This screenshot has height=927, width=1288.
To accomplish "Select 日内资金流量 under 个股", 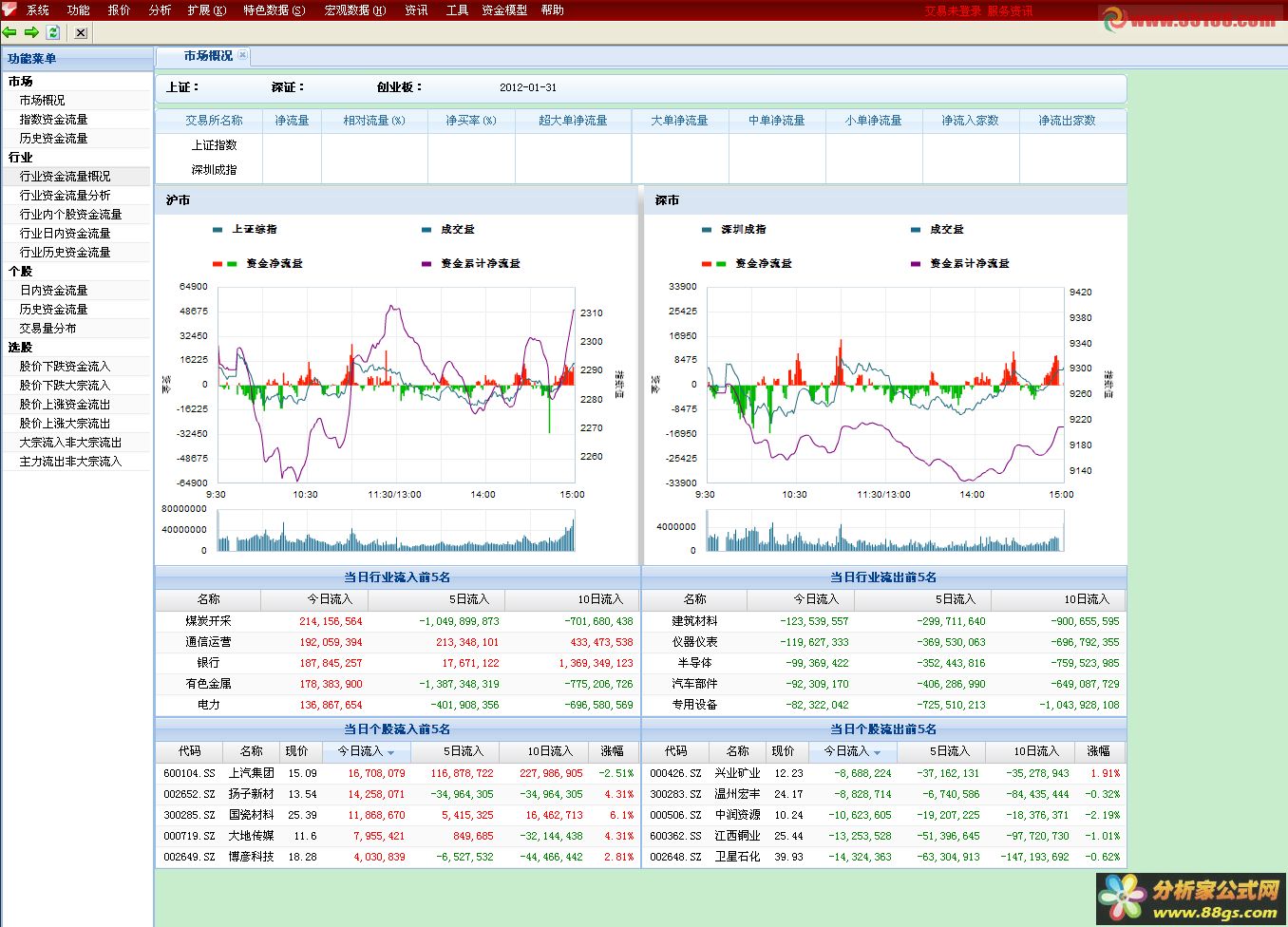I will (x=54, y=291).
